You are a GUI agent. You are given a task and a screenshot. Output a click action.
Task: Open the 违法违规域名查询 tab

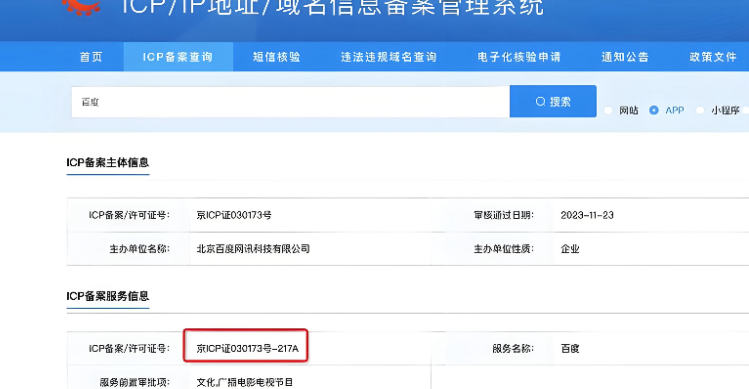click(389, 57)
